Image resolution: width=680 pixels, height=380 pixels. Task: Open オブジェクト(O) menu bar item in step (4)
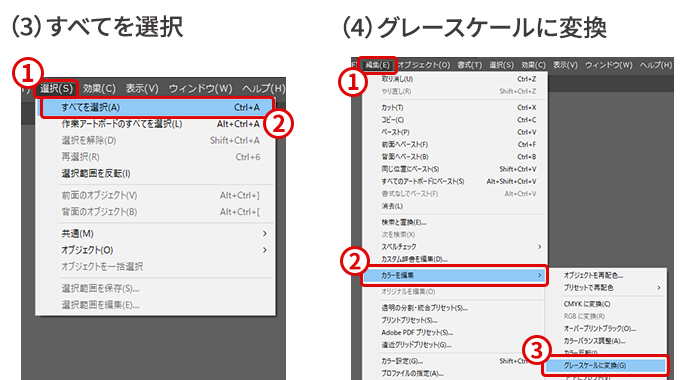[x=424, y=65]
